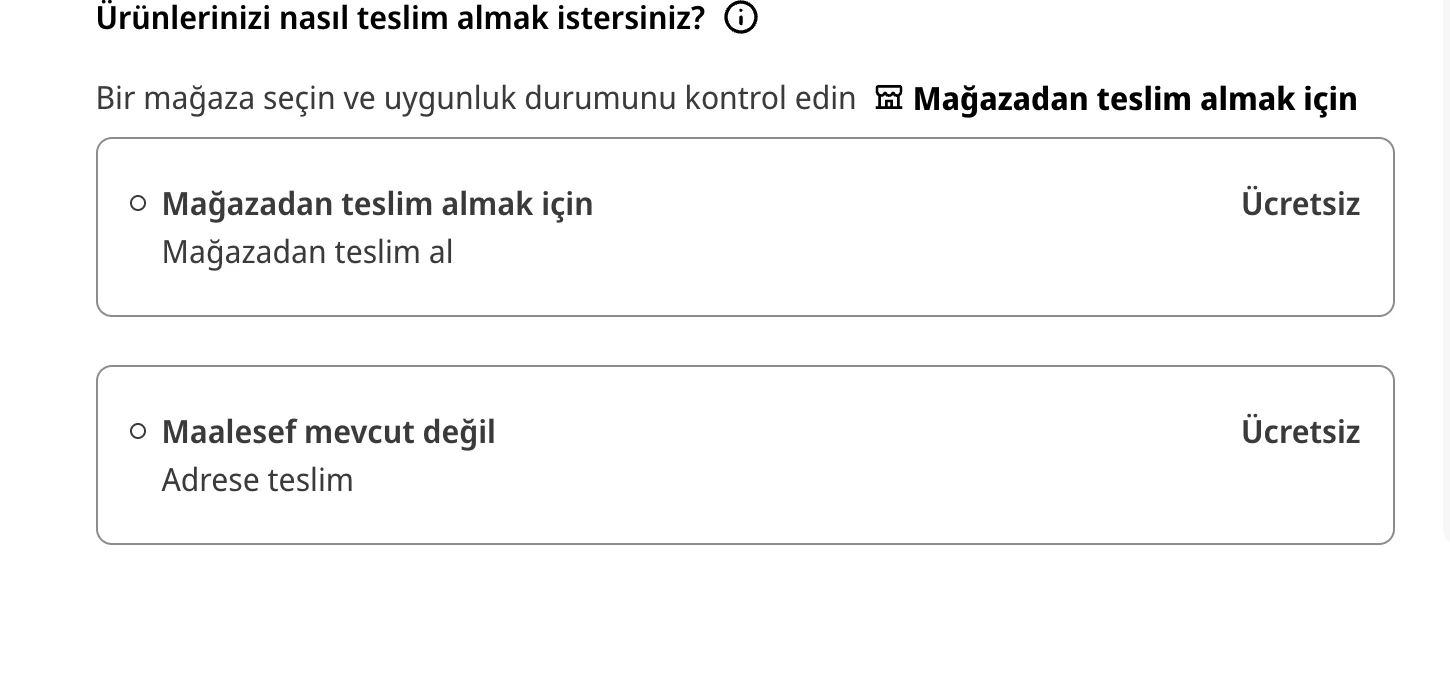Click Ücretsiz price in store pickup card

click(x=1300, y=204)
